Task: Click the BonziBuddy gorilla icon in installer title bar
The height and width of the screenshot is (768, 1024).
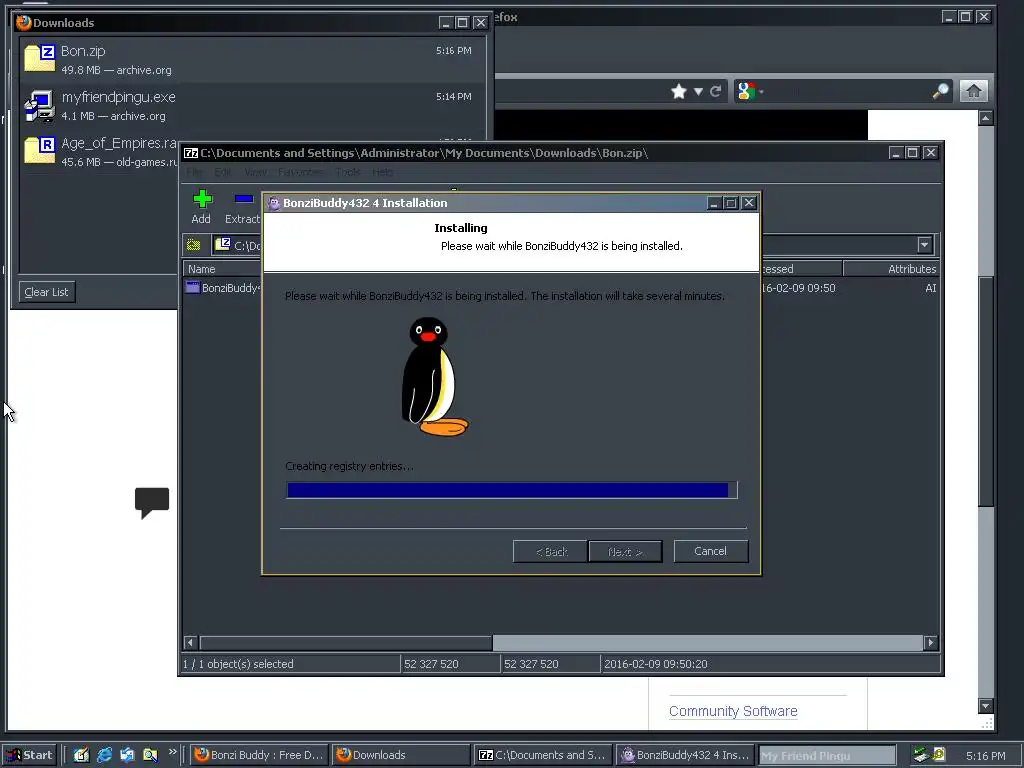Action: point(274,203)
